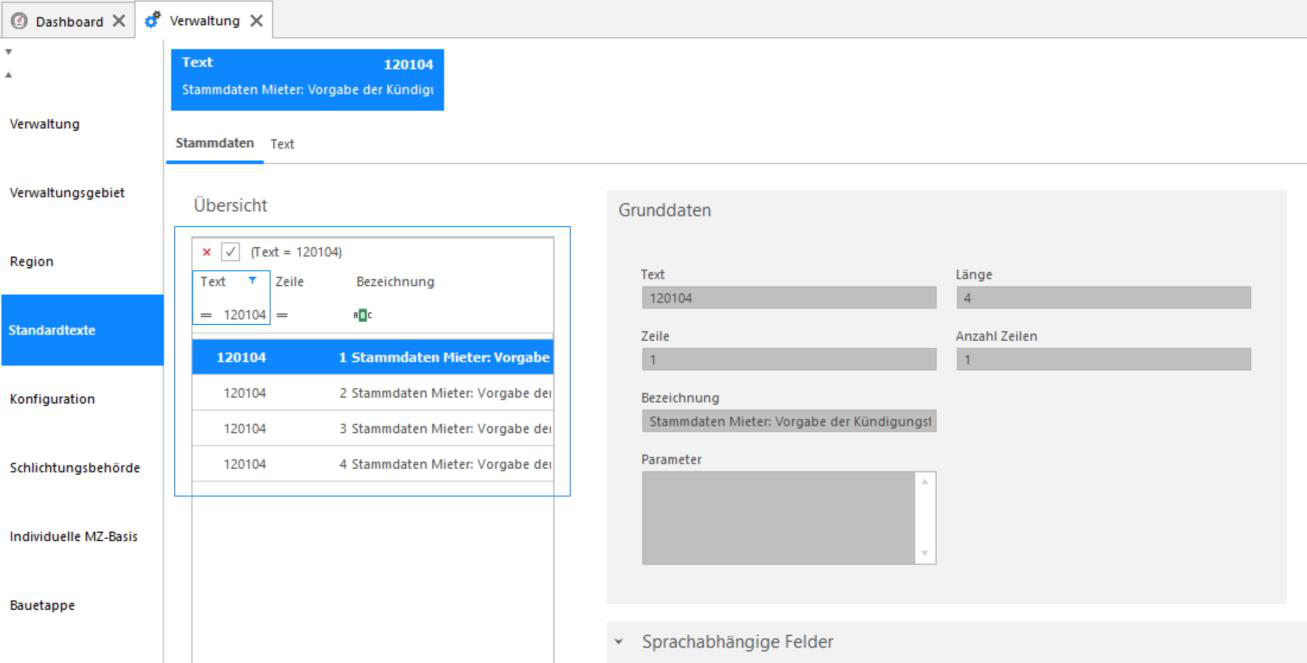Close the Verwaltung tab
The height and width of the screenshot is (663, 1307).
[x=256, y=20]
